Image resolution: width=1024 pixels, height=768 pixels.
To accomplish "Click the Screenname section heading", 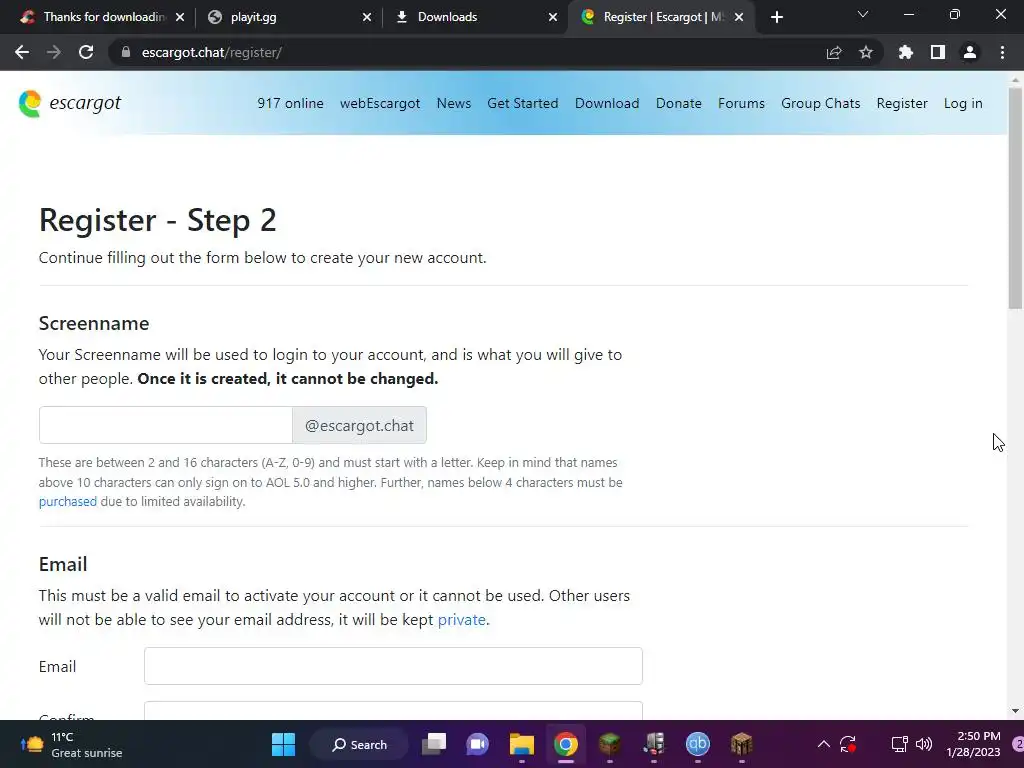I will point(94,323).
